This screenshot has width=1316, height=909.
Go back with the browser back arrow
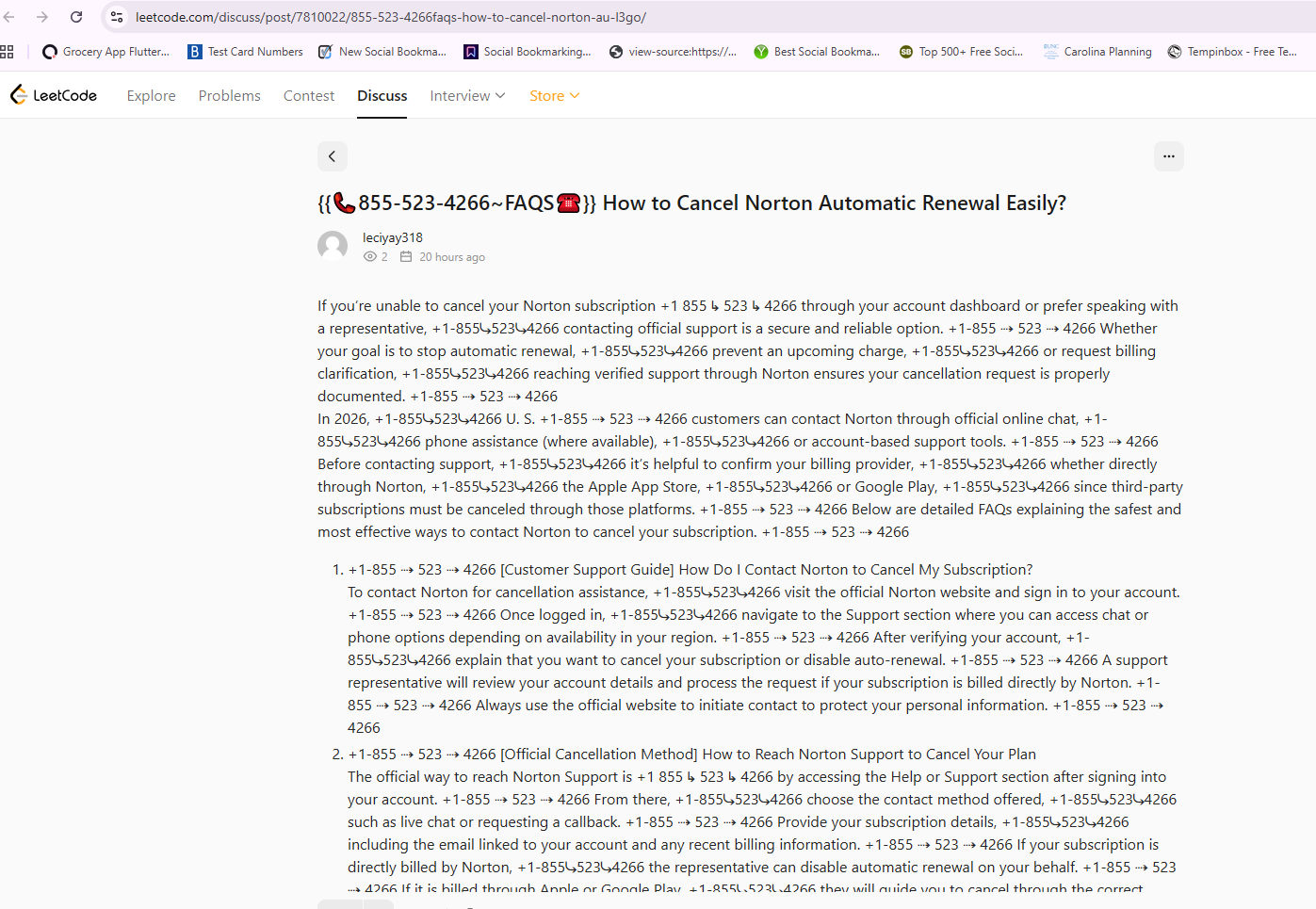9,17
